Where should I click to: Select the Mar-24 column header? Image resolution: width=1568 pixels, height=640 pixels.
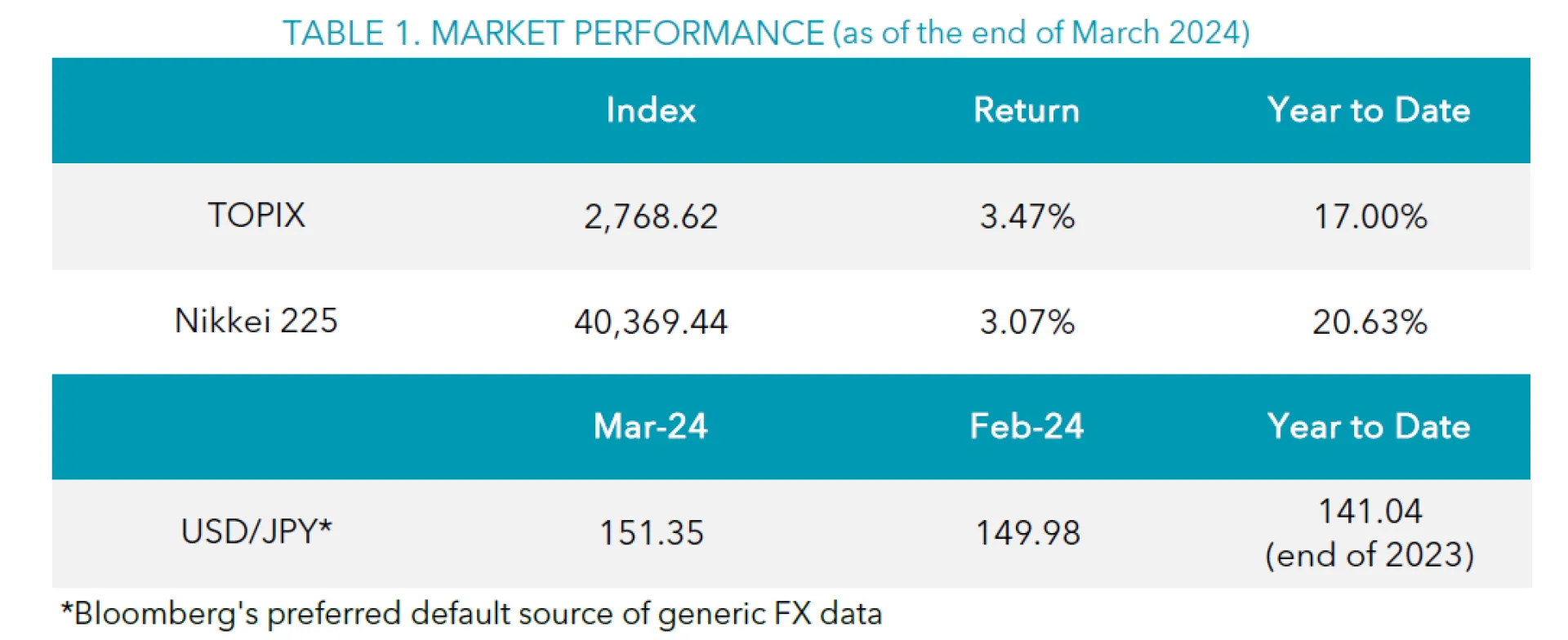[651, 426]
